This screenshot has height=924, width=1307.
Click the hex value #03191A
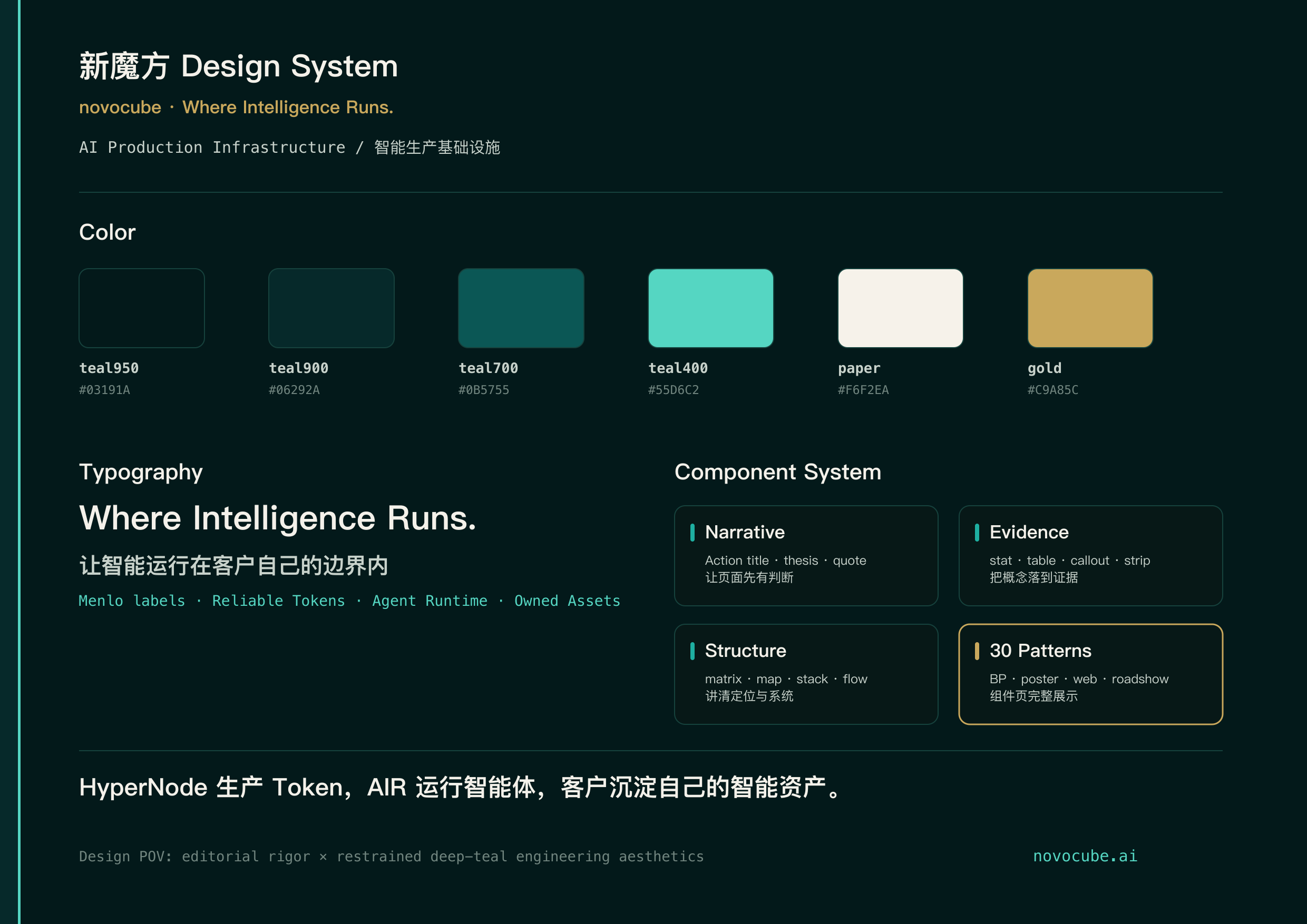105,390
